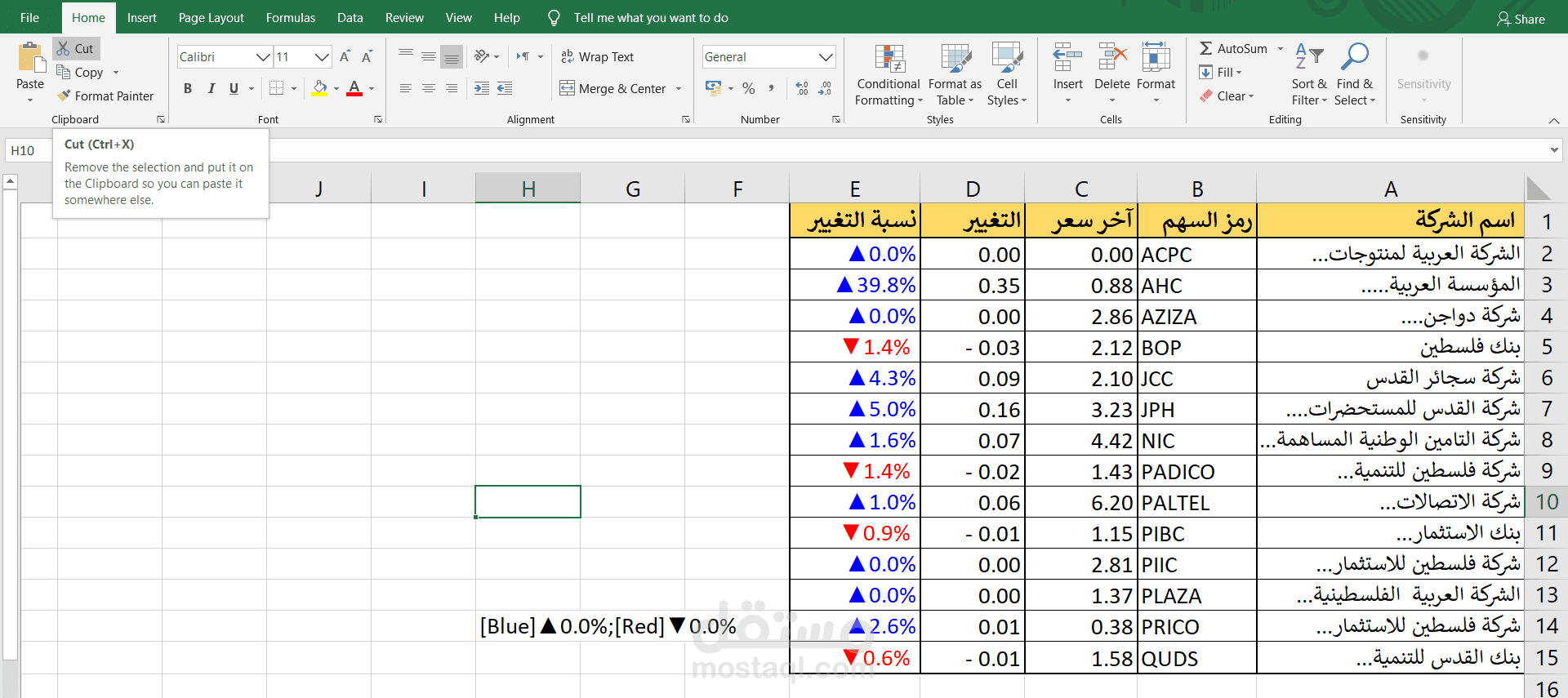
Task: Switch to the Insert tab
Action: (x=142, y=17)
